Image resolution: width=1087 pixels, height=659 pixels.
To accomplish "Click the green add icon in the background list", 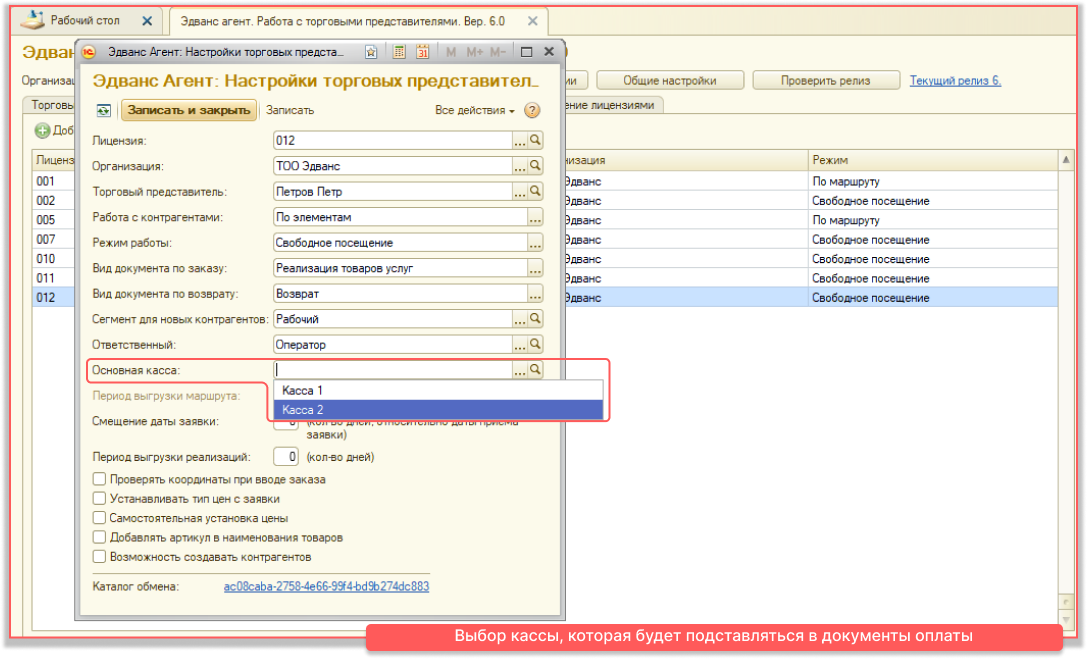I will [x=43, y=130].
